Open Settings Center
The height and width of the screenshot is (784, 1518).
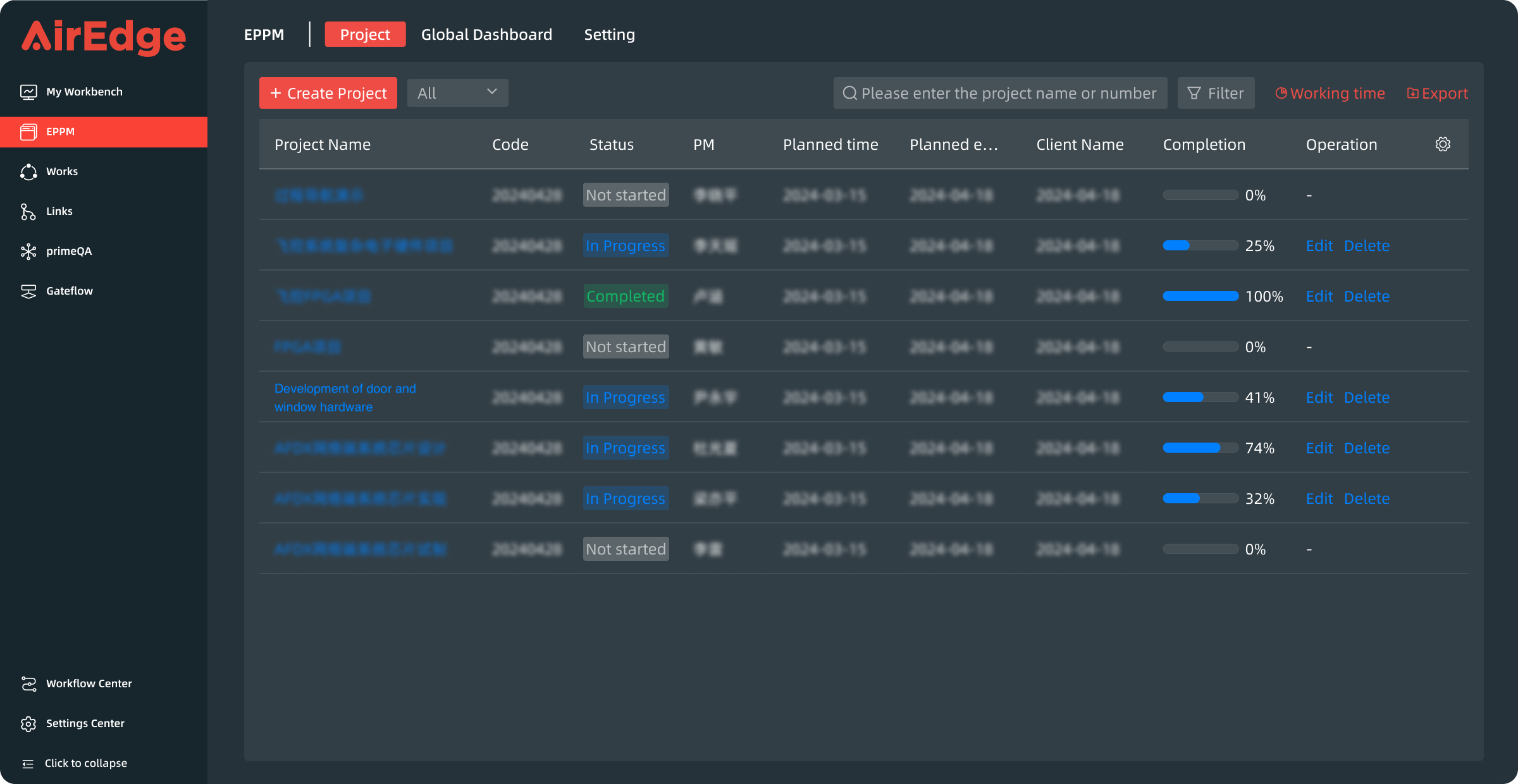(104, 723)
